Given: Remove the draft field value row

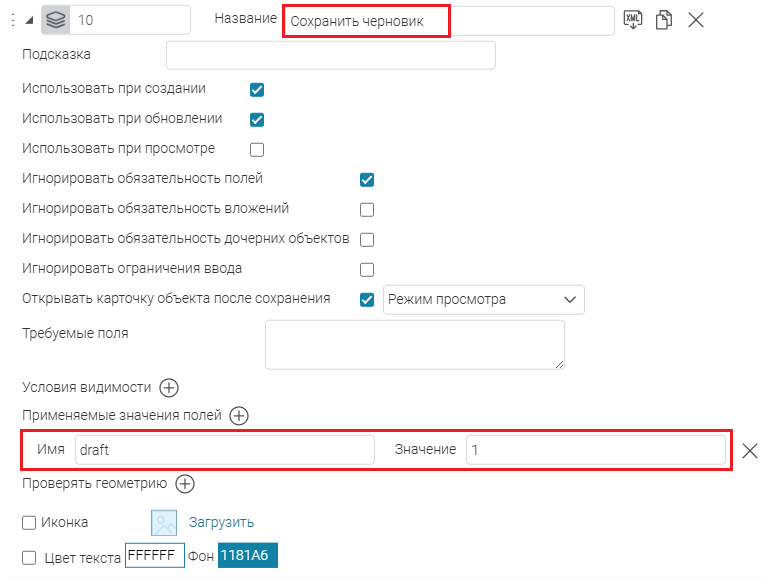Looking at the screenshot, I should pyautogui.click(x=751, y=450).
